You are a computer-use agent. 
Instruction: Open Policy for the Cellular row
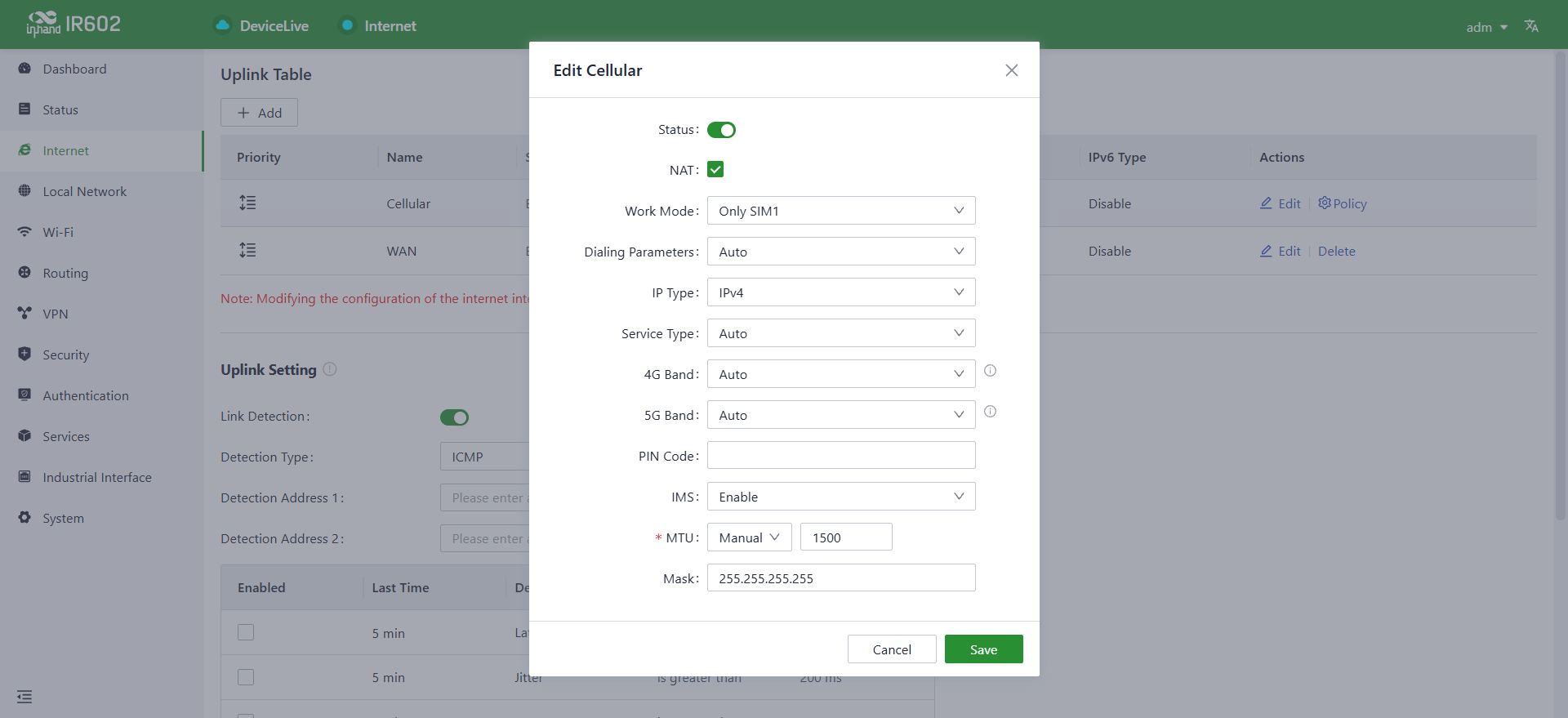coord(1343,203)
